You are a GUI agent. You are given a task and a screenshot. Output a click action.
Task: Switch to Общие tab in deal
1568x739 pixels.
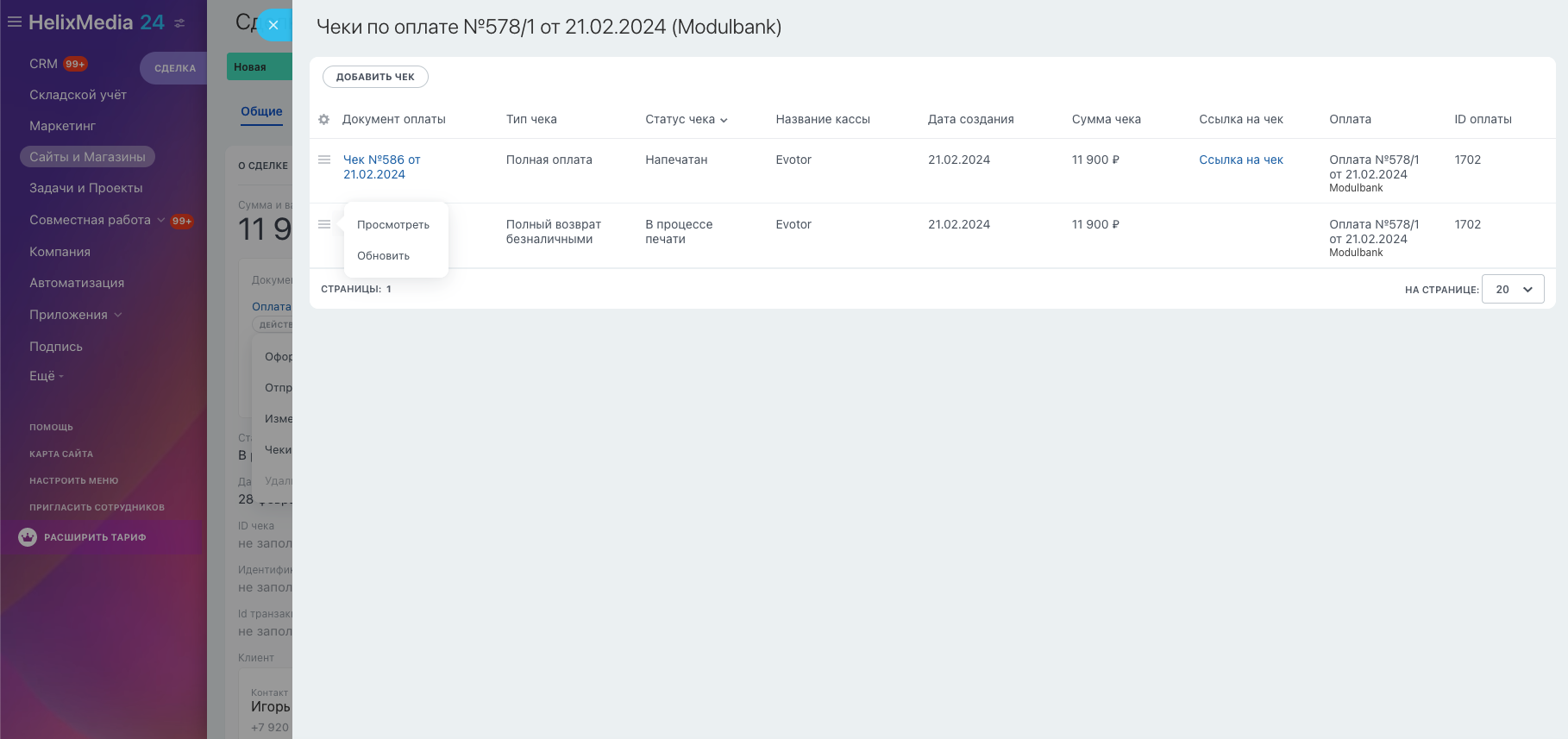pyautogui.click(x=261, y=111)
